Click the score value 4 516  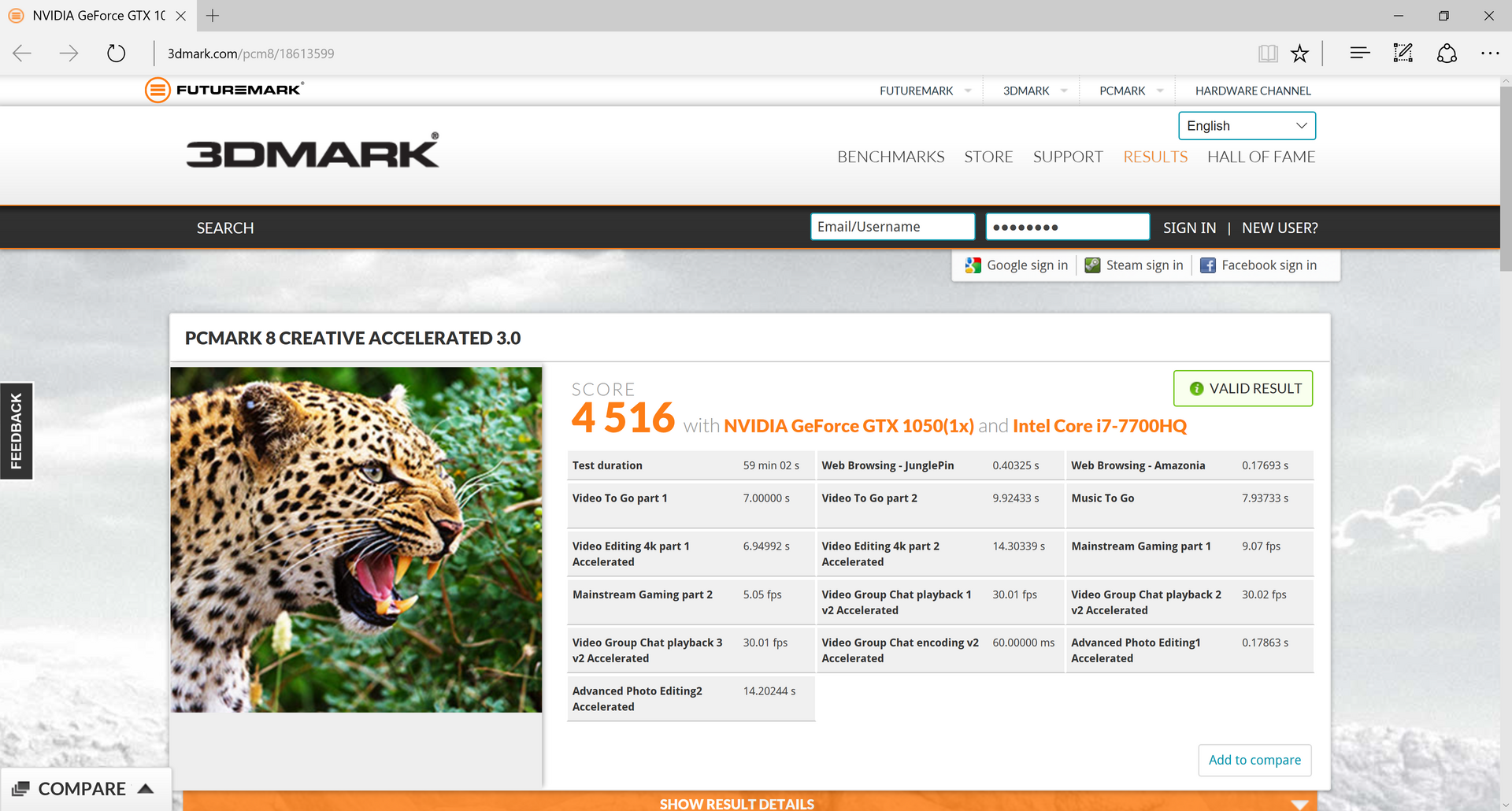click(x=623, y=417)
